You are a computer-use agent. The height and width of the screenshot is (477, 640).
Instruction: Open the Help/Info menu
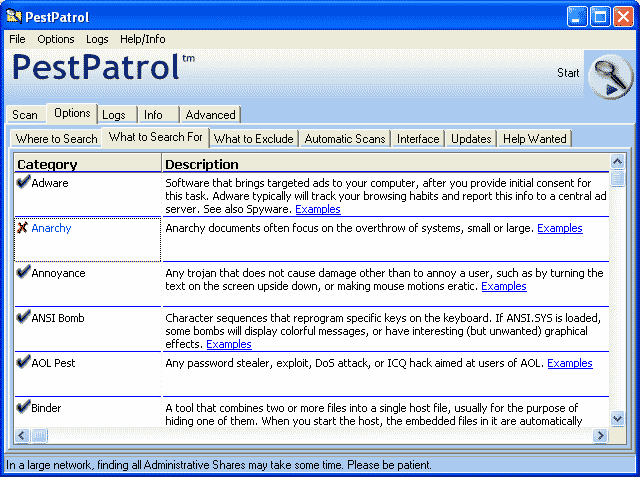[x=142, y=39]
